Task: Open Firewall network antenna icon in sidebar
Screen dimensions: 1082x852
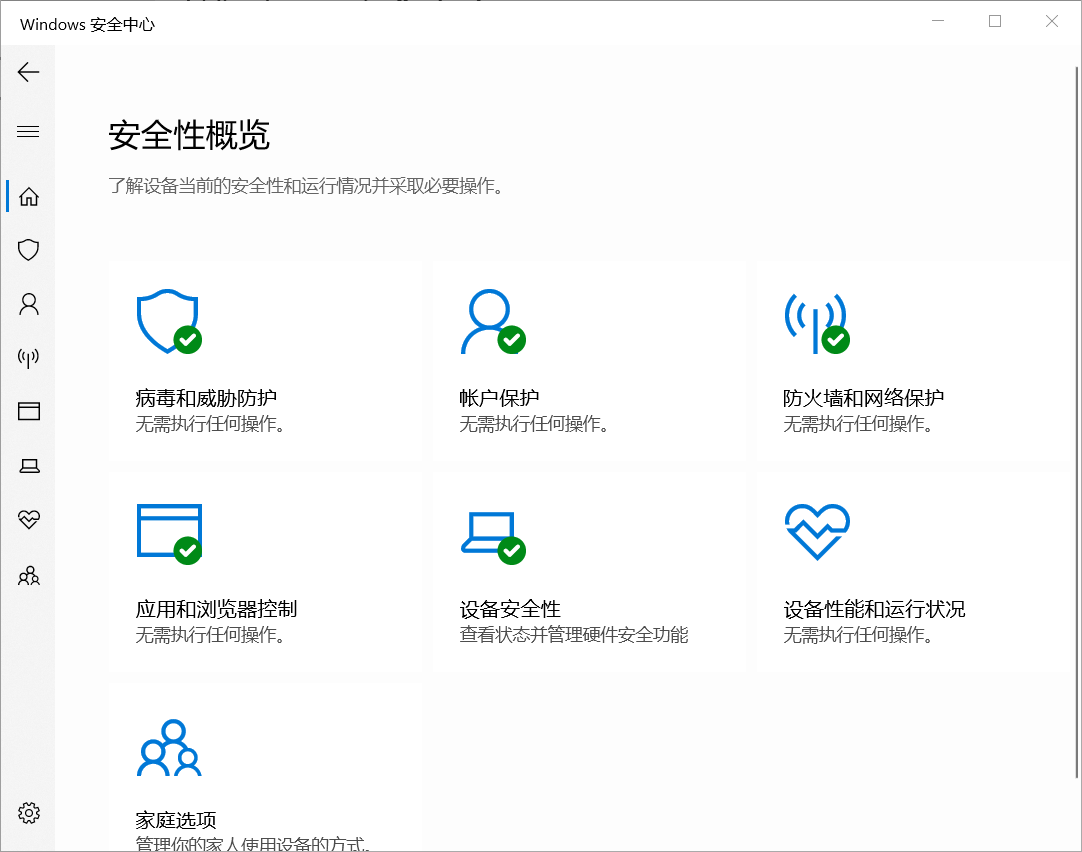Action: click(28, 357)
